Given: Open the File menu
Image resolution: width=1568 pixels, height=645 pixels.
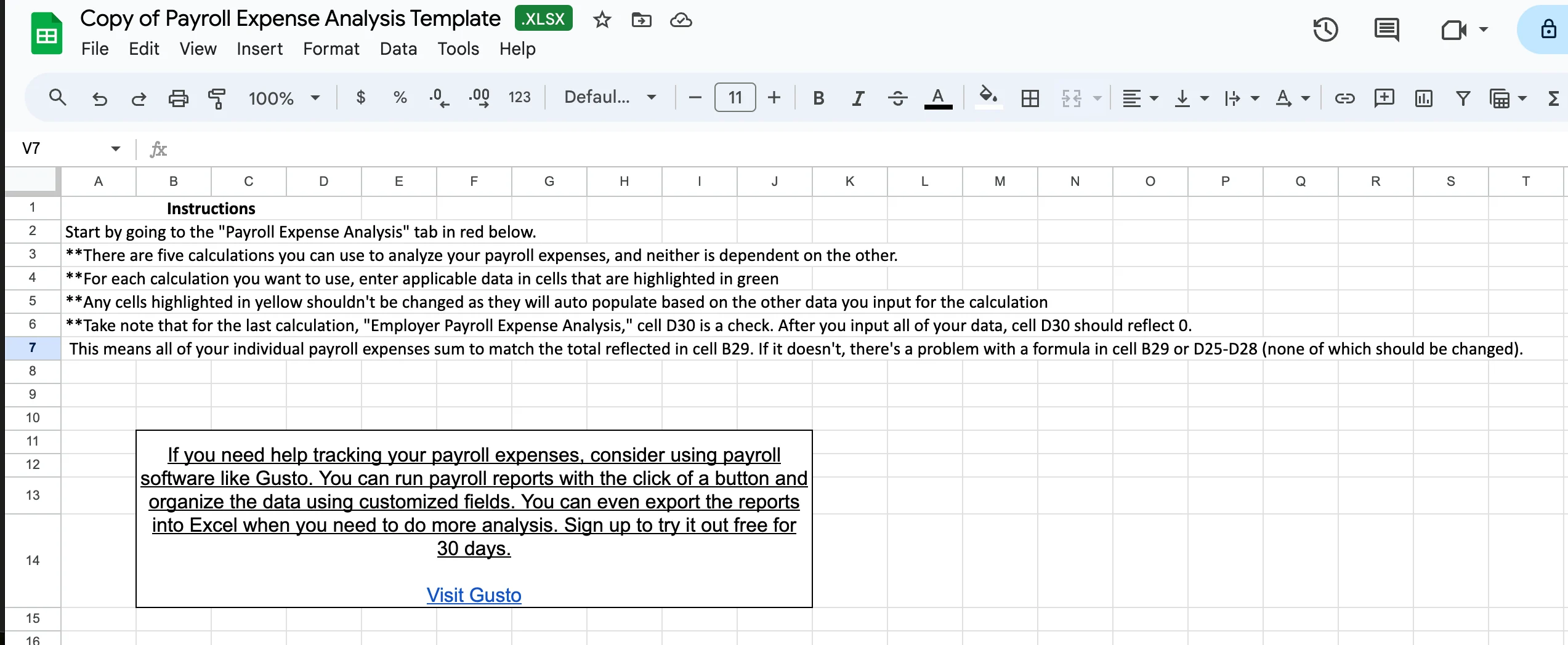Looking at the screenshot, I should tap(95, 49).
